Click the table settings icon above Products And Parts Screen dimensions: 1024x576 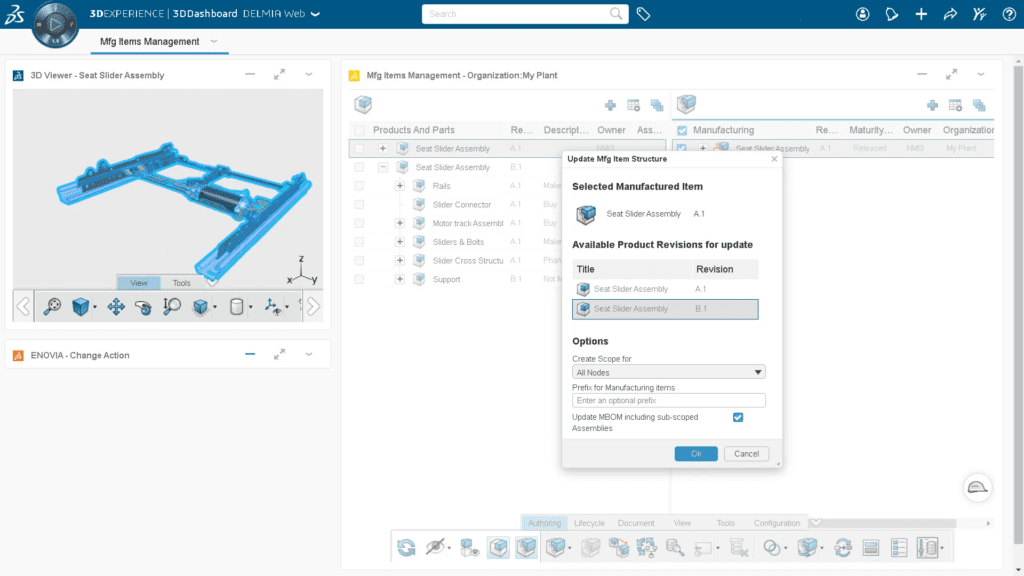coord(633,105)
